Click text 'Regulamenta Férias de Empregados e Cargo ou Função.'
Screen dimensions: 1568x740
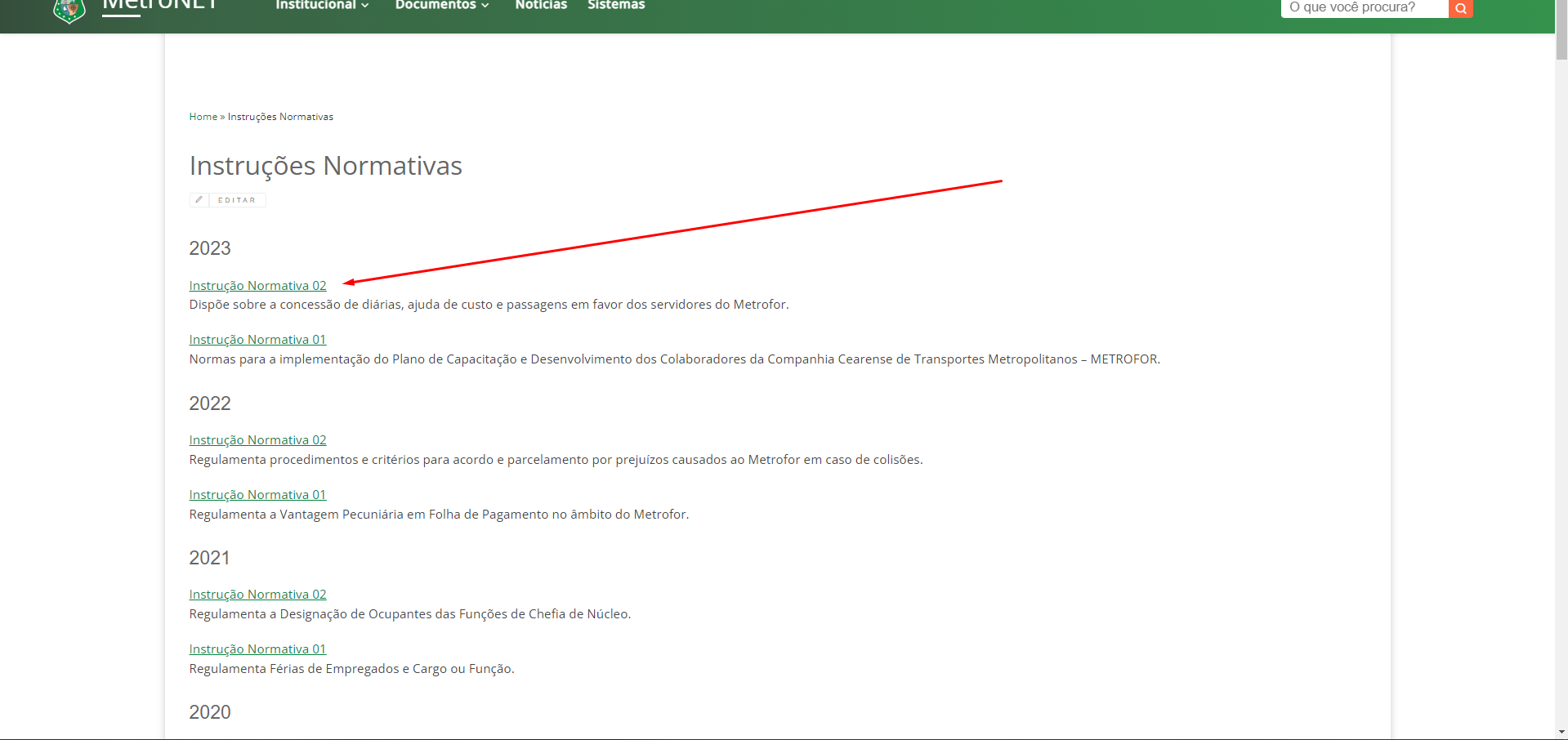pos(351,669)
